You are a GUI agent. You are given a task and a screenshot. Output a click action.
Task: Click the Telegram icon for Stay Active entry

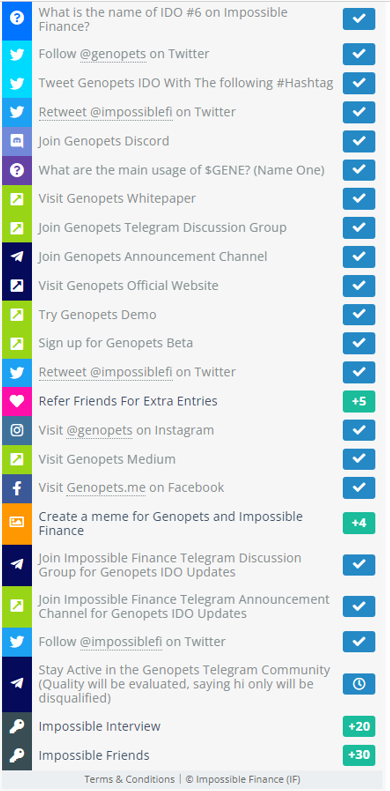coord(17,684)
